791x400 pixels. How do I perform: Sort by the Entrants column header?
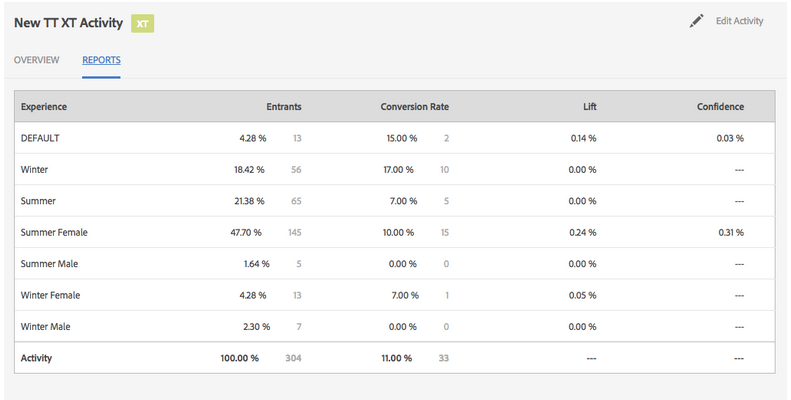[284, 106]
